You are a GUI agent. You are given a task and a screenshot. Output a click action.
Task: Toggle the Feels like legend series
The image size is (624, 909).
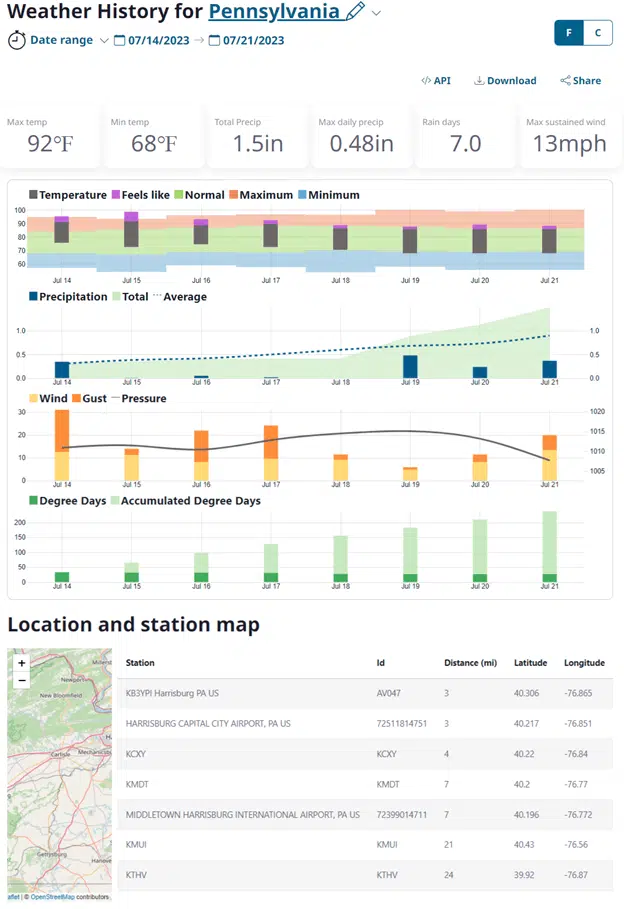140,195
